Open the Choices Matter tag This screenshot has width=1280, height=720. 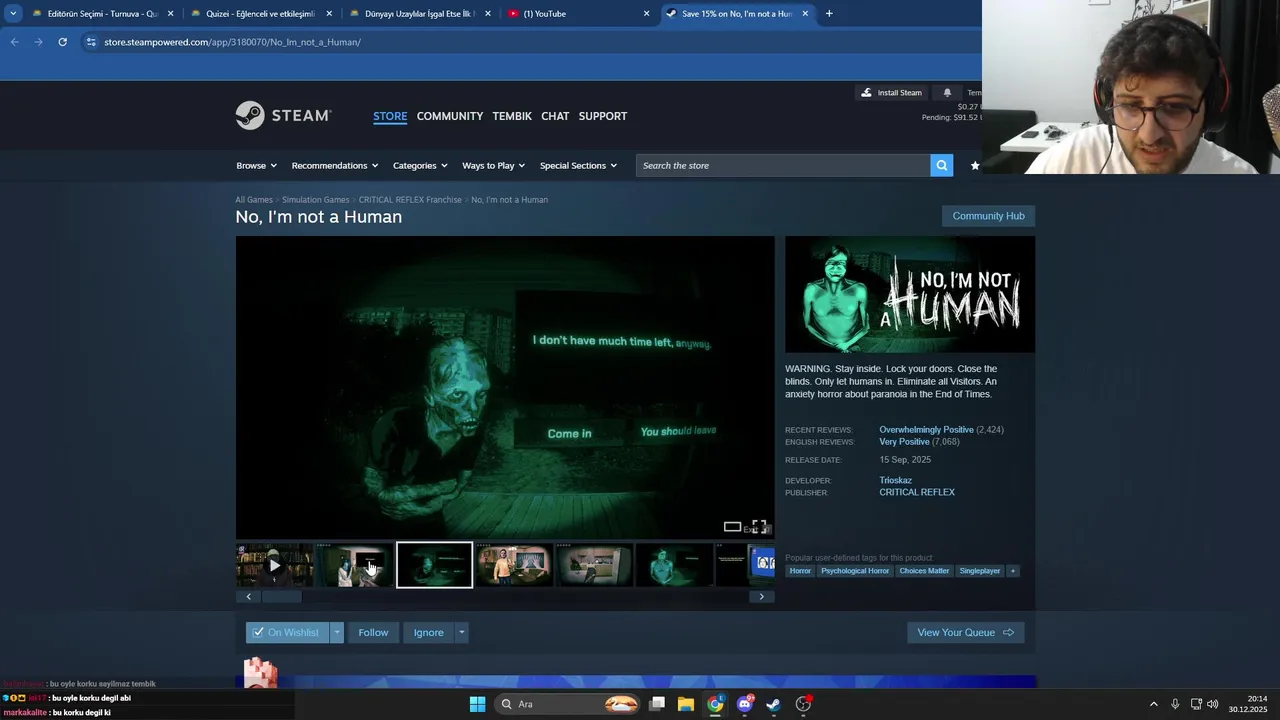click(x=924, y=571)
